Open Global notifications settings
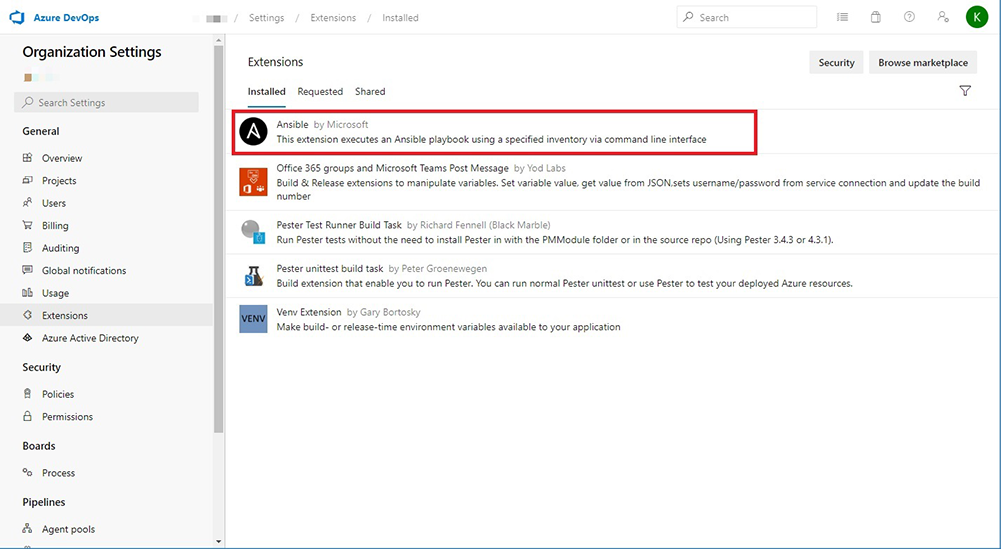 click(x=84, y=270)
